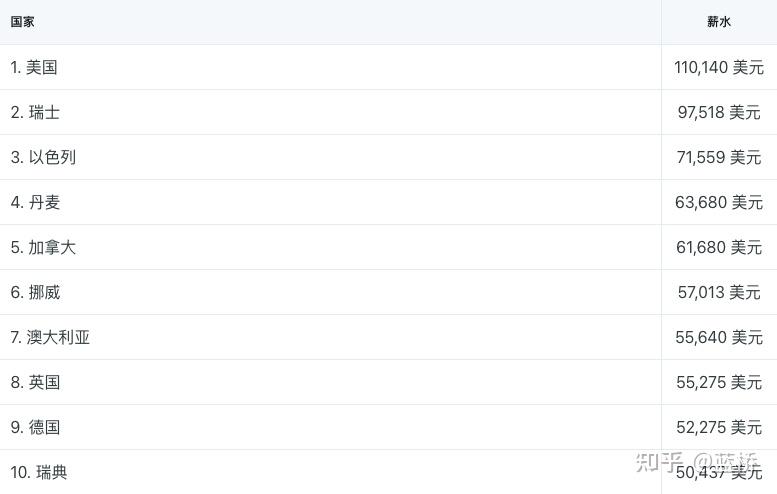Select the 5. 加拿大 country cell
Viewport: 777px width, 494px height.
coord(43,247)
